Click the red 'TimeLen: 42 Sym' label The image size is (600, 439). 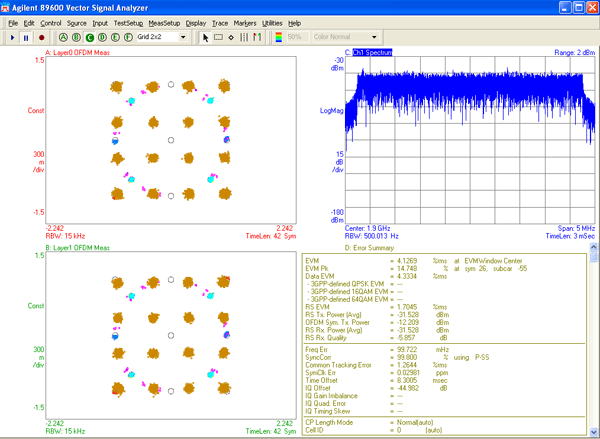(271, 236)
